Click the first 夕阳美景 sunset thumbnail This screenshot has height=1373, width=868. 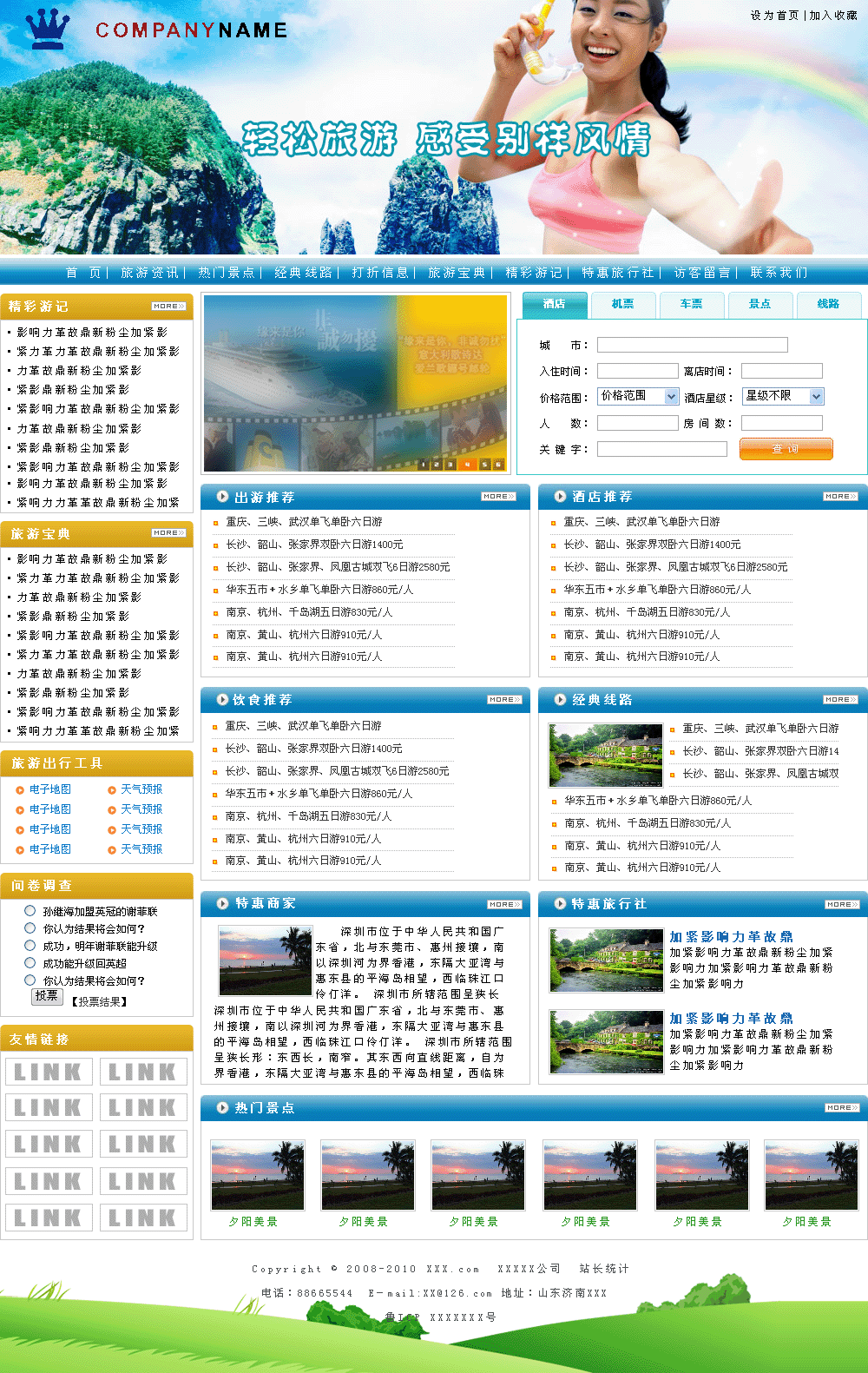click(x=258, y=1175)
